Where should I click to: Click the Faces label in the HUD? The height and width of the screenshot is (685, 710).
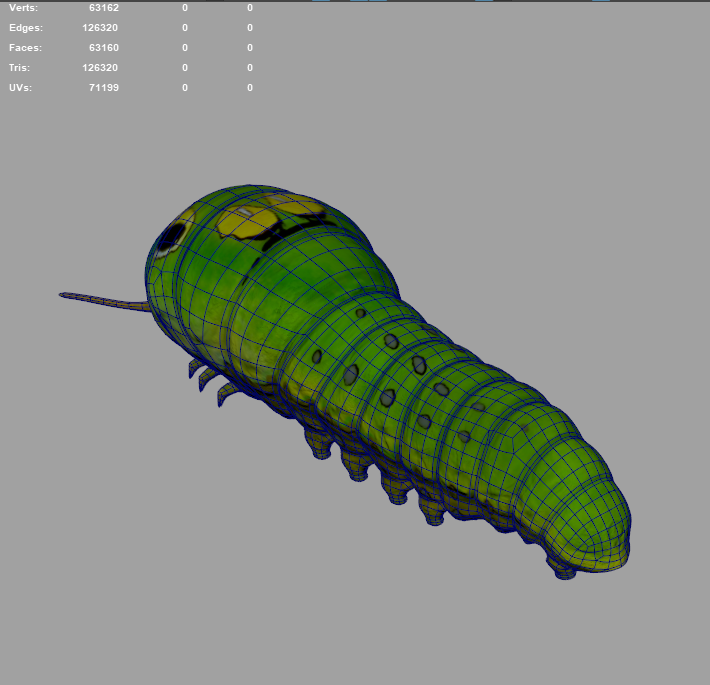(x=26, y=48)
